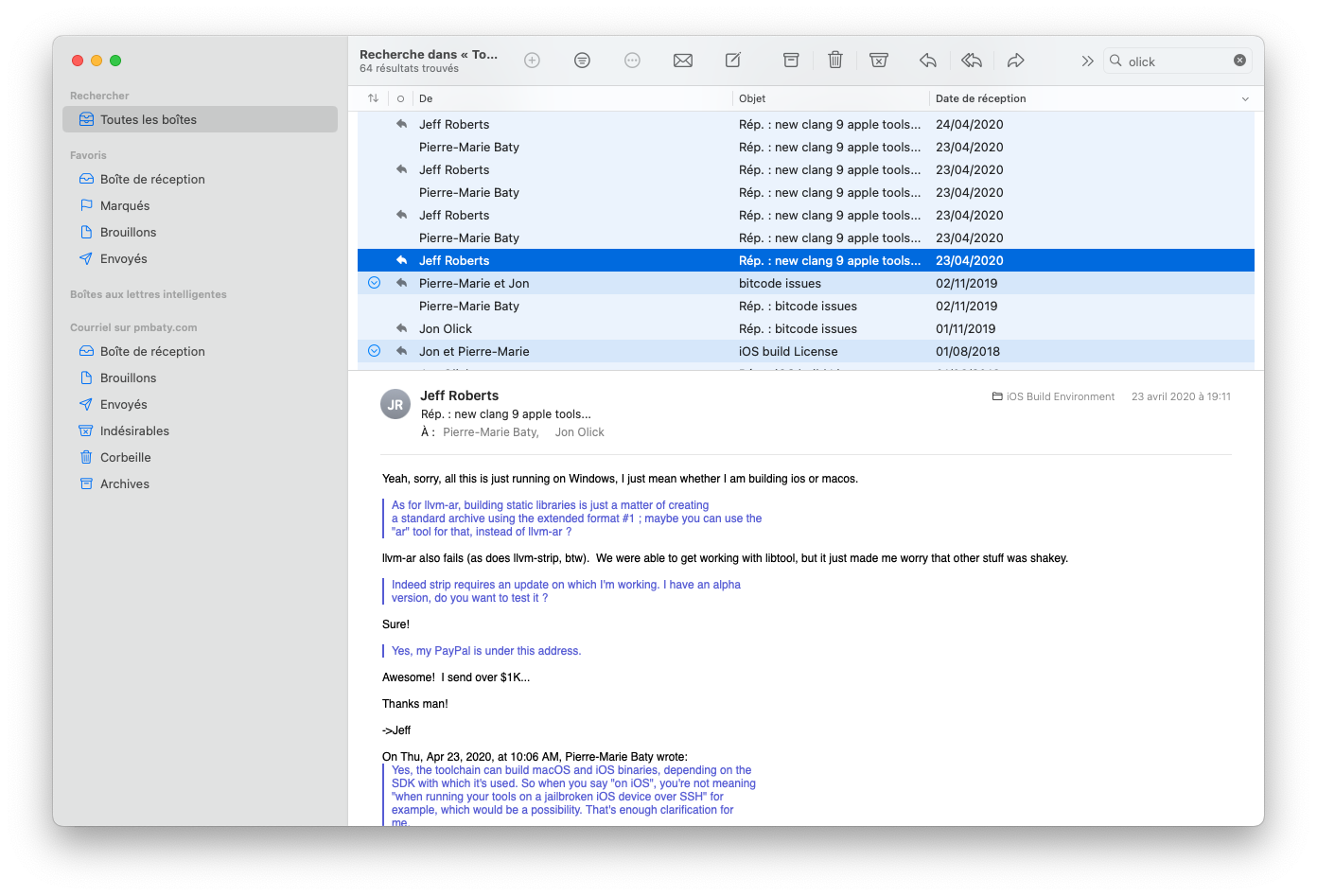This screenshot has height=896, width=1317.
Task: Show more toolbar items chevron
Action: click(x=1087, y=61)
